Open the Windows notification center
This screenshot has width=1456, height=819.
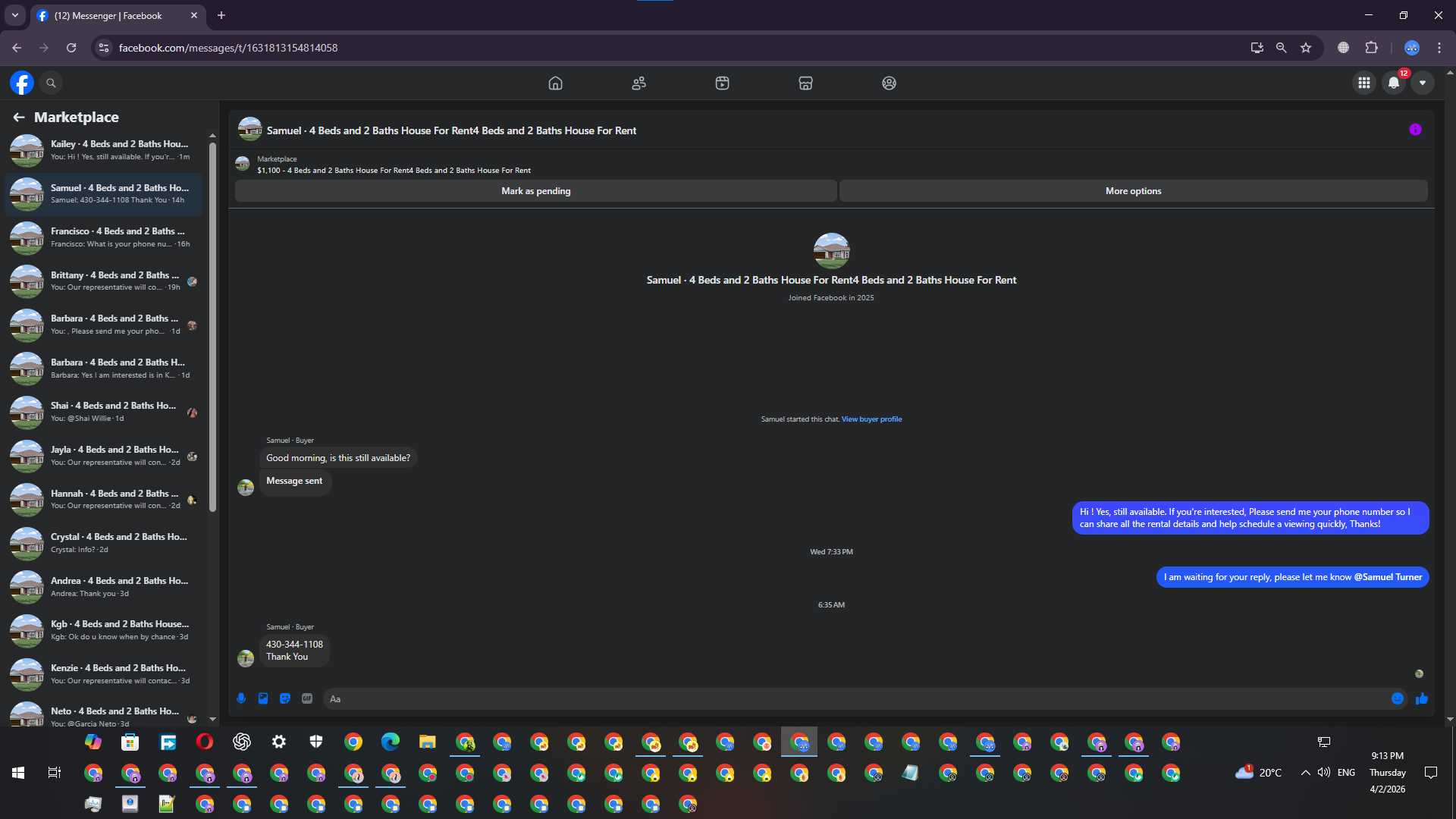(1431, 773)
